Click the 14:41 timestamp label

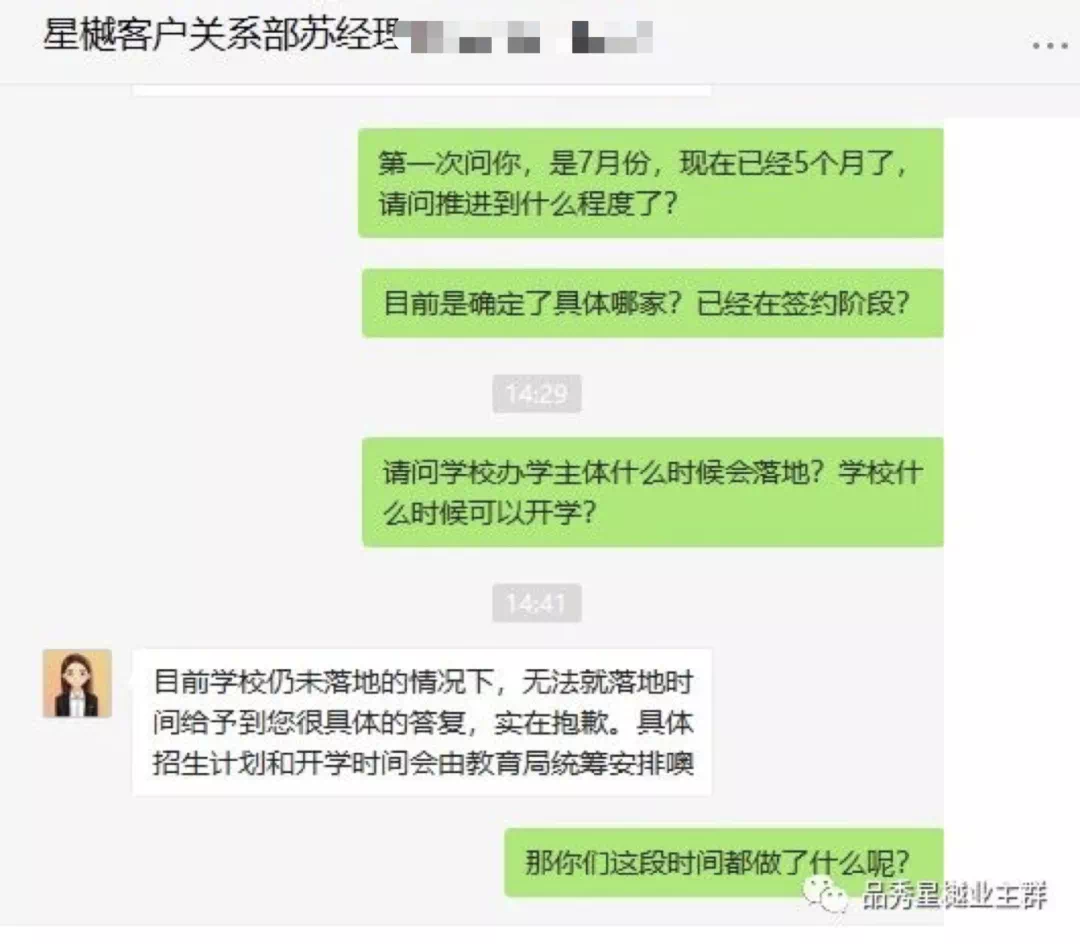click(x=537, y=603)
